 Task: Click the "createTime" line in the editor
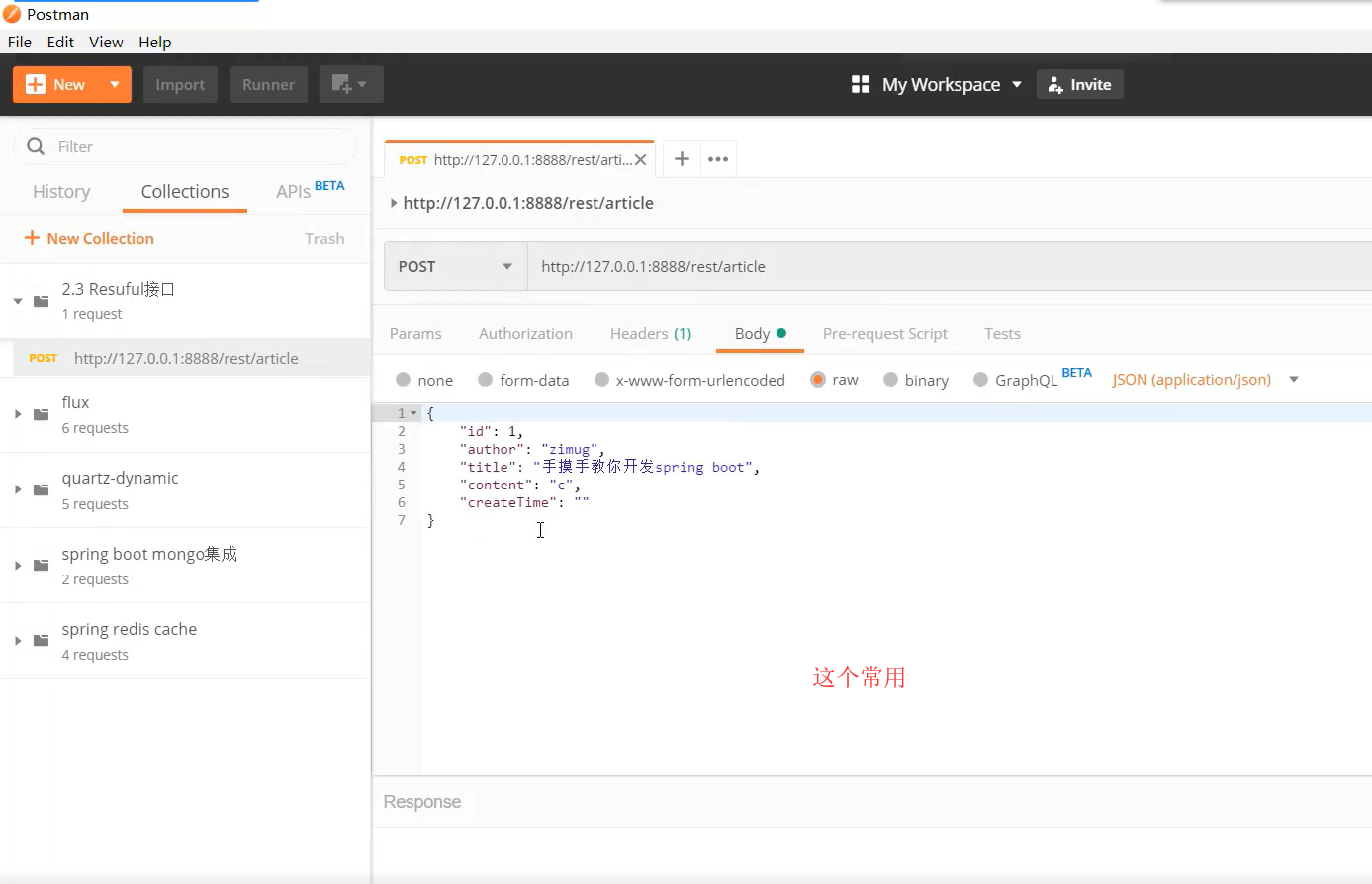[x=524, y=502]
